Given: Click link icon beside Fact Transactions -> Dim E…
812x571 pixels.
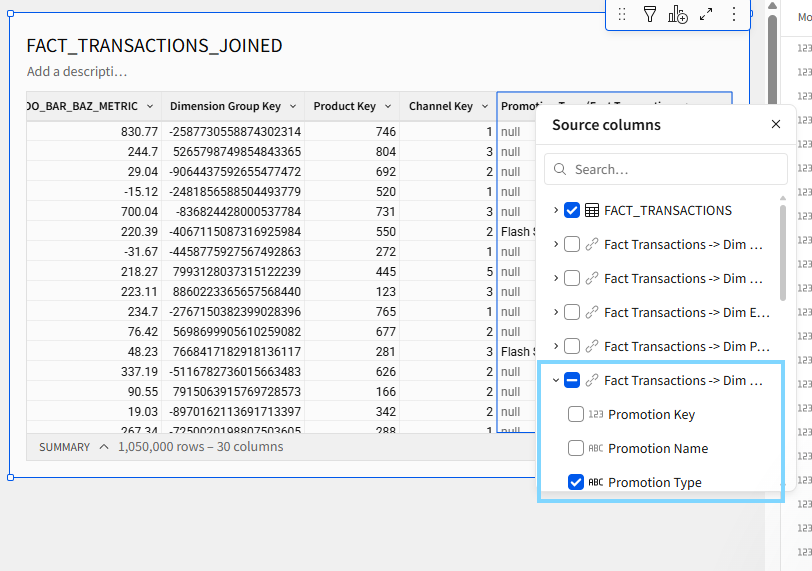Looking at the screenshot, I should click(x=592, y=313).
